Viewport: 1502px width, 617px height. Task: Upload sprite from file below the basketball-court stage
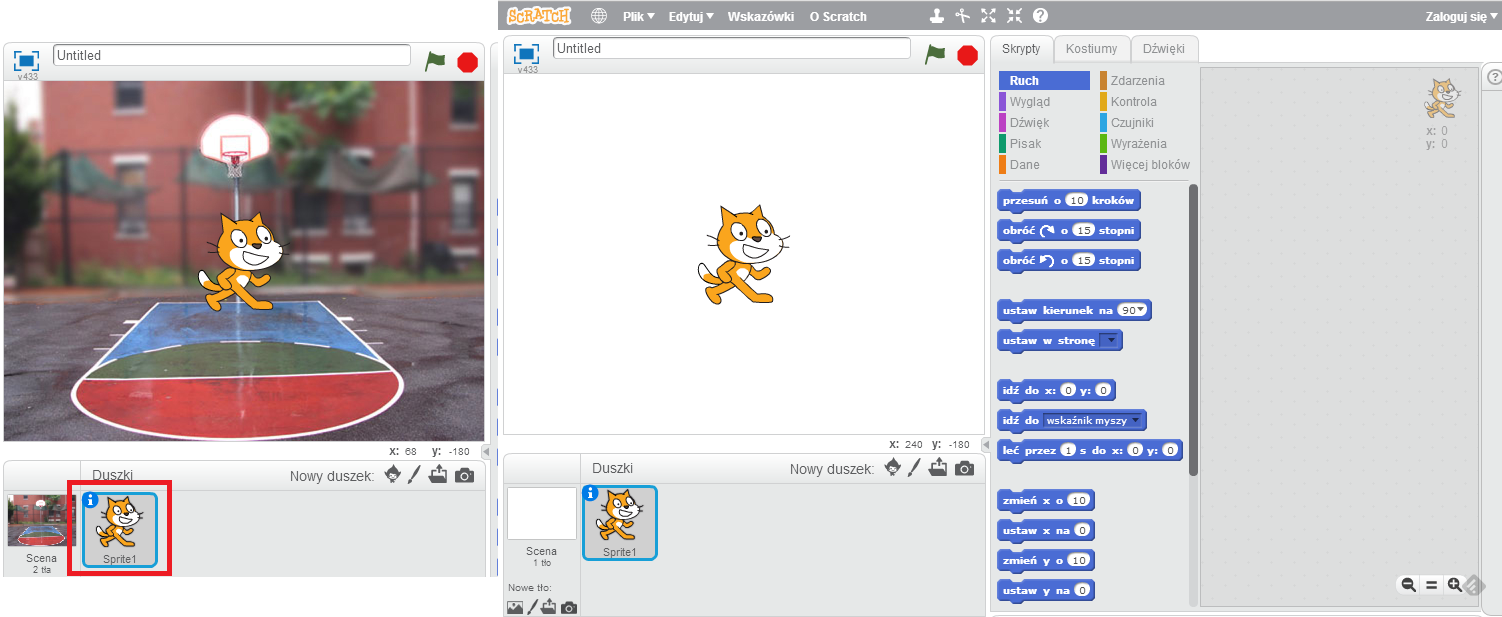[438, 475]
